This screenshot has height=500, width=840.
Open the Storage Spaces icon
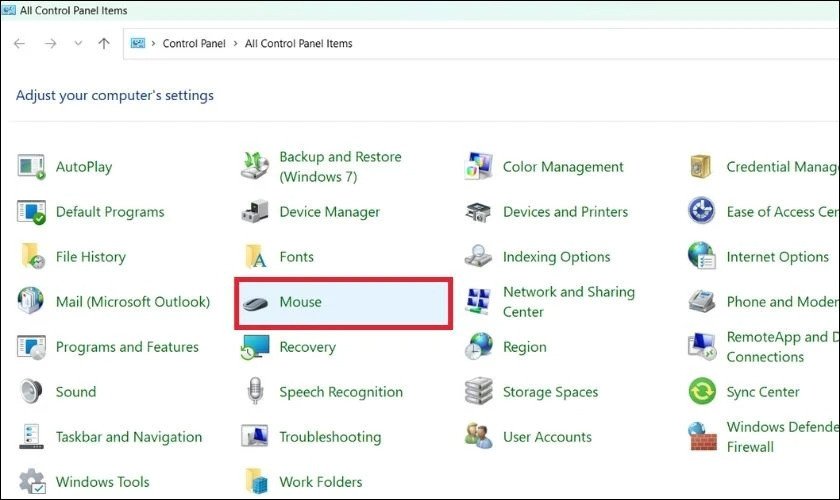pos(479,392)
